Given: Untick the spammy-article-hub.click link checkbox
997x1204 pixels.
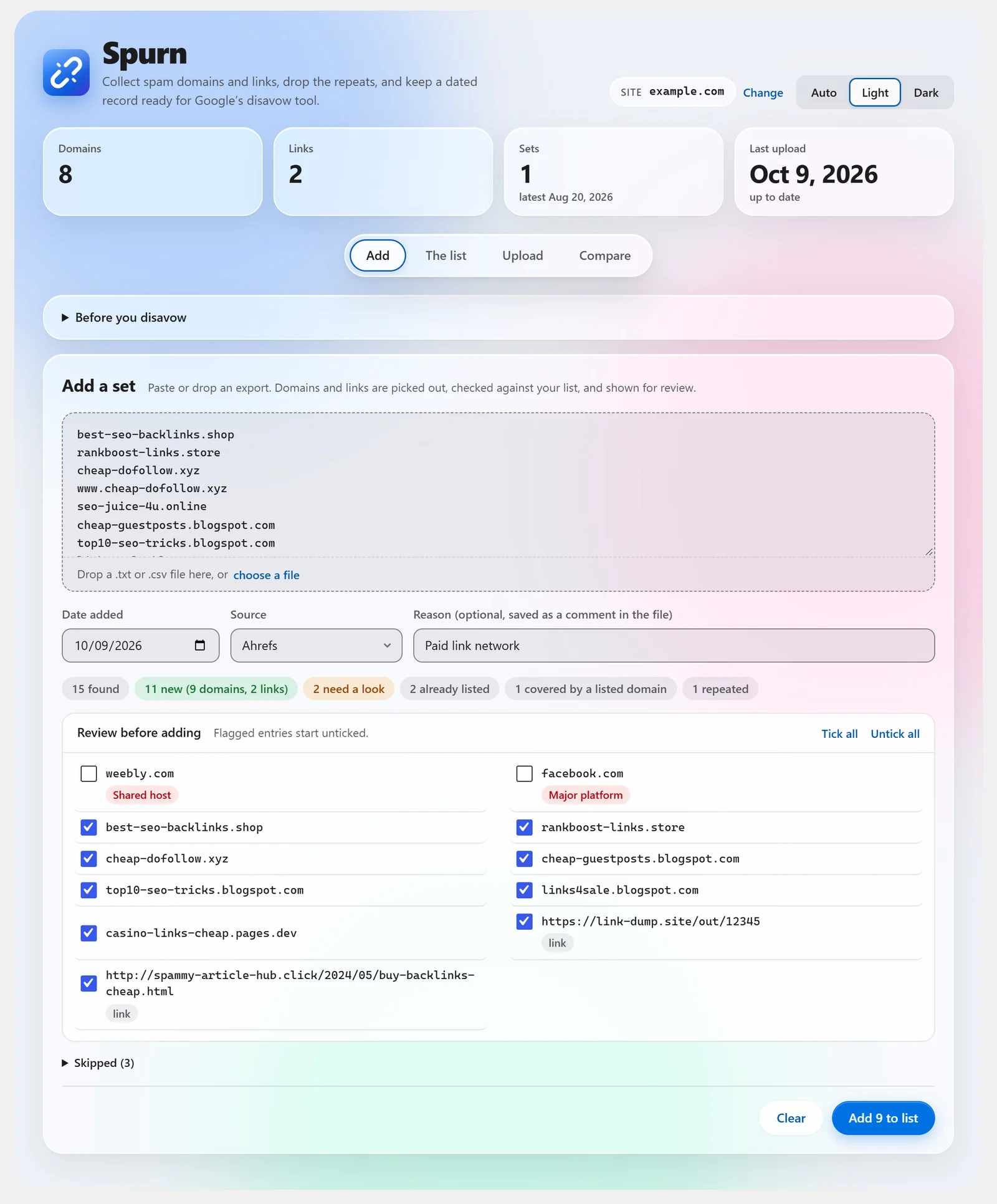Looking at the screenshot, I should [x=89, y=983].
